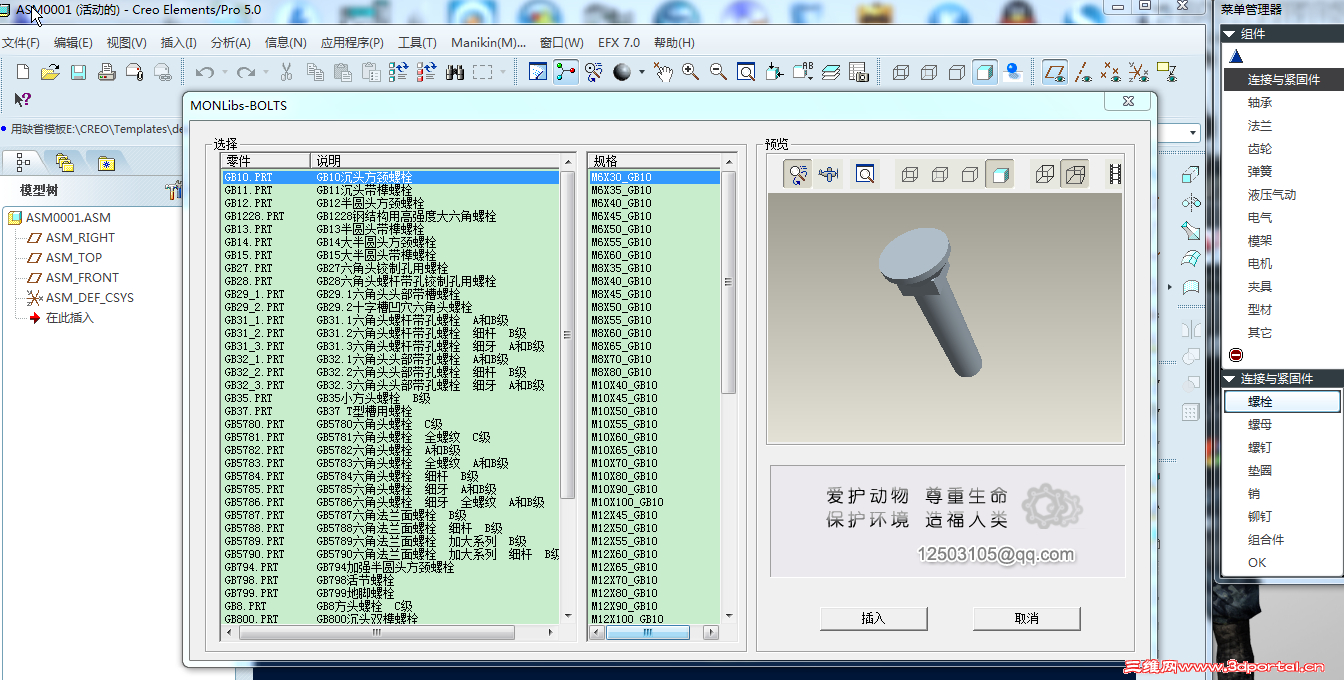Toggle datum axis display
1344x680 pixels.
(1082, 72)
